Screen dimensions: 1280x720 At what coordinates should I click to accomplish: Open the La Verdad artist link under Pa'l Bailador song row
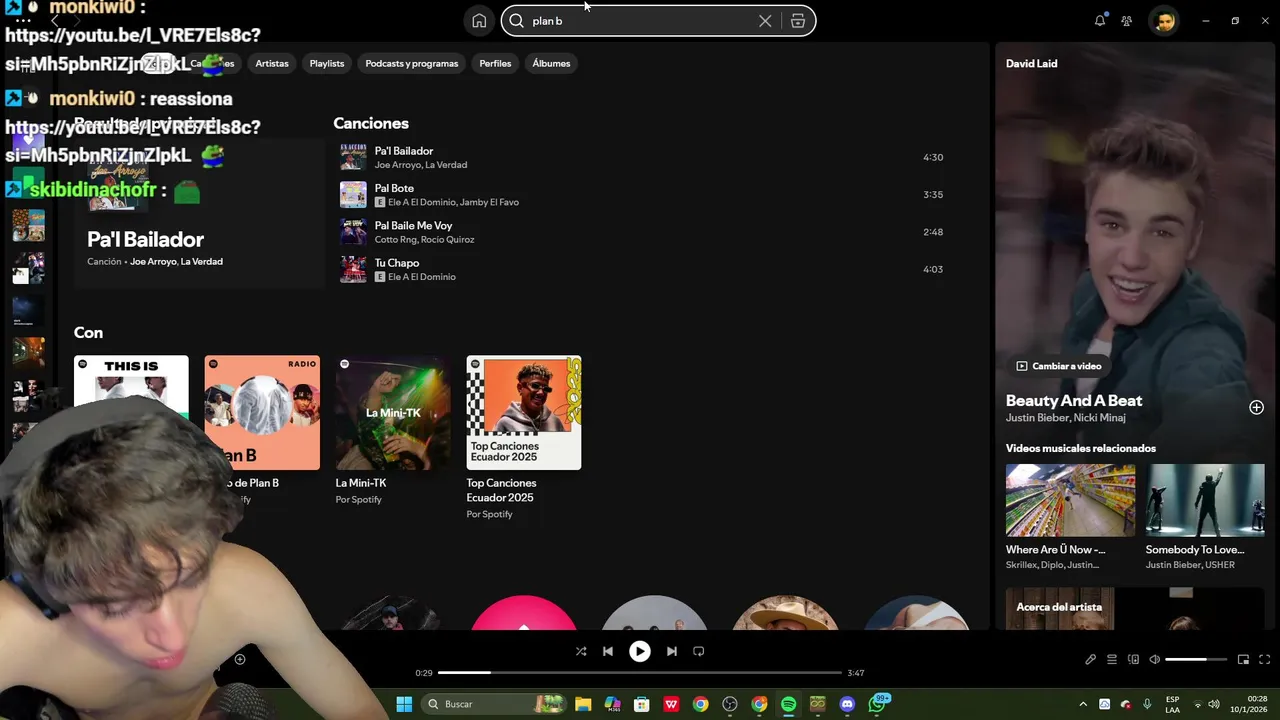(446, 165)
